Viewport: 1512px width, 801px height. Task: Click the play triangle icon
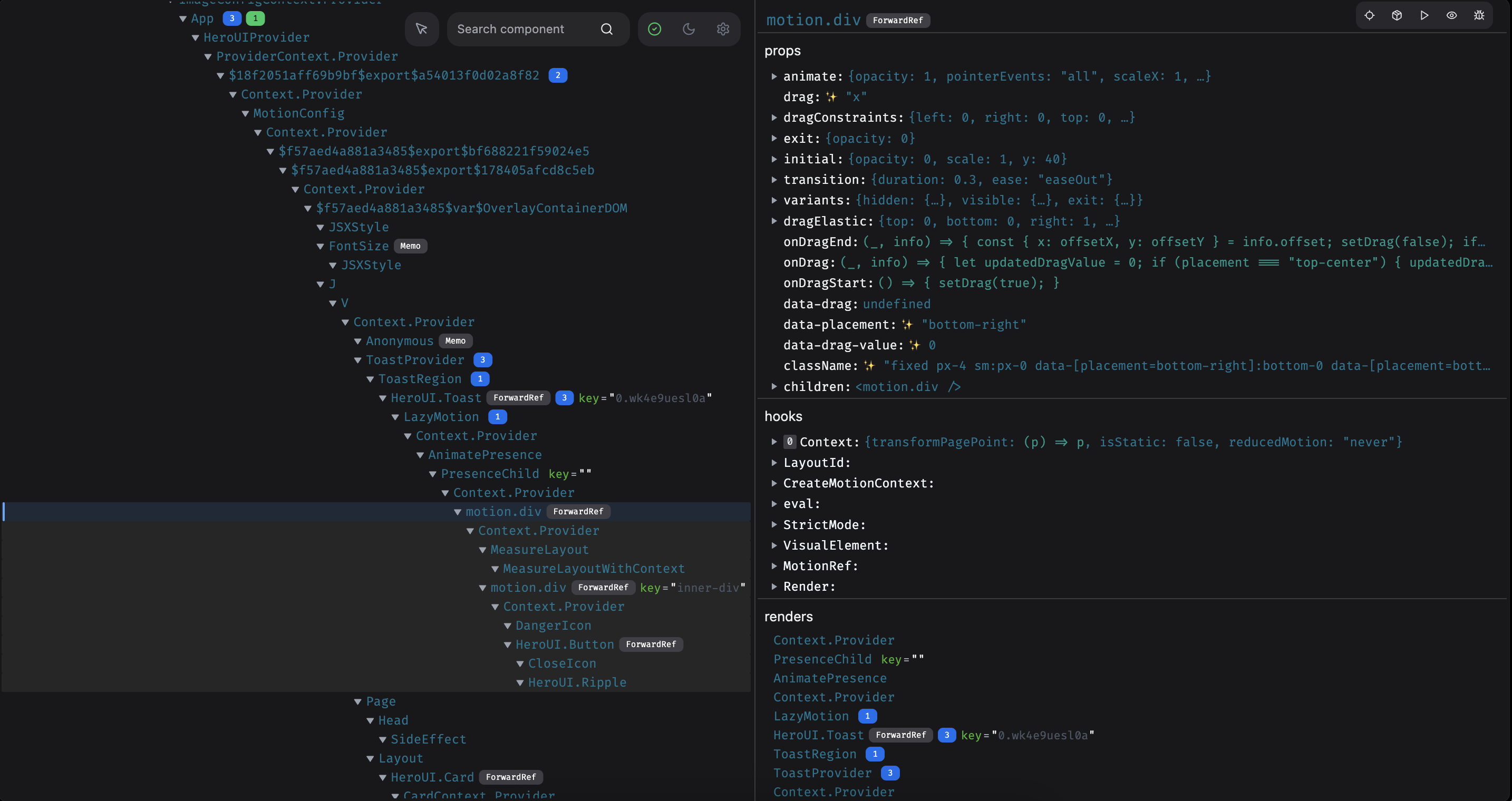pyautogui.click(x=1424, y=15)
